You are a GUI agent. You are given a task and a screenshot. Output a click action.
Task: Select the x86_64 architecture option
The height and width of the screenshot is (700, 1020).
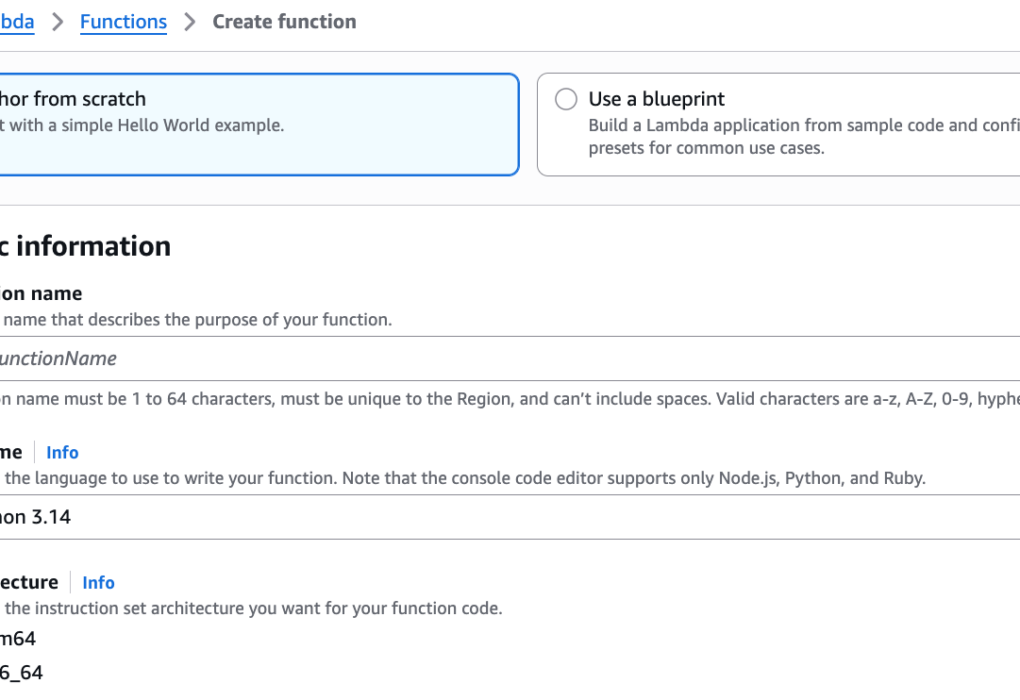coord(21,672)
